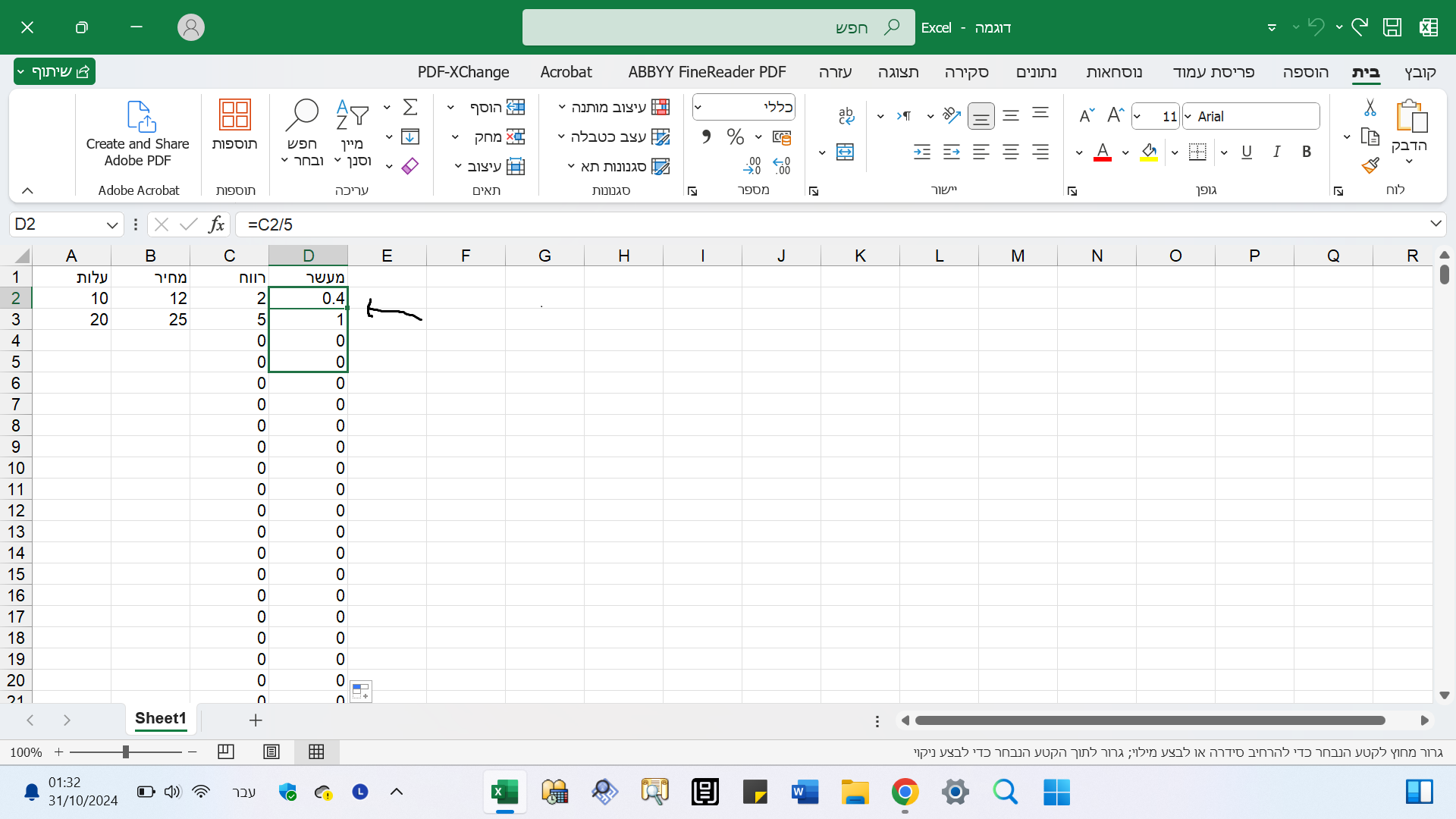This screenshot has height=819, width=1456.
Task: Switch to Page Layout view
Action: click(271, 752)
